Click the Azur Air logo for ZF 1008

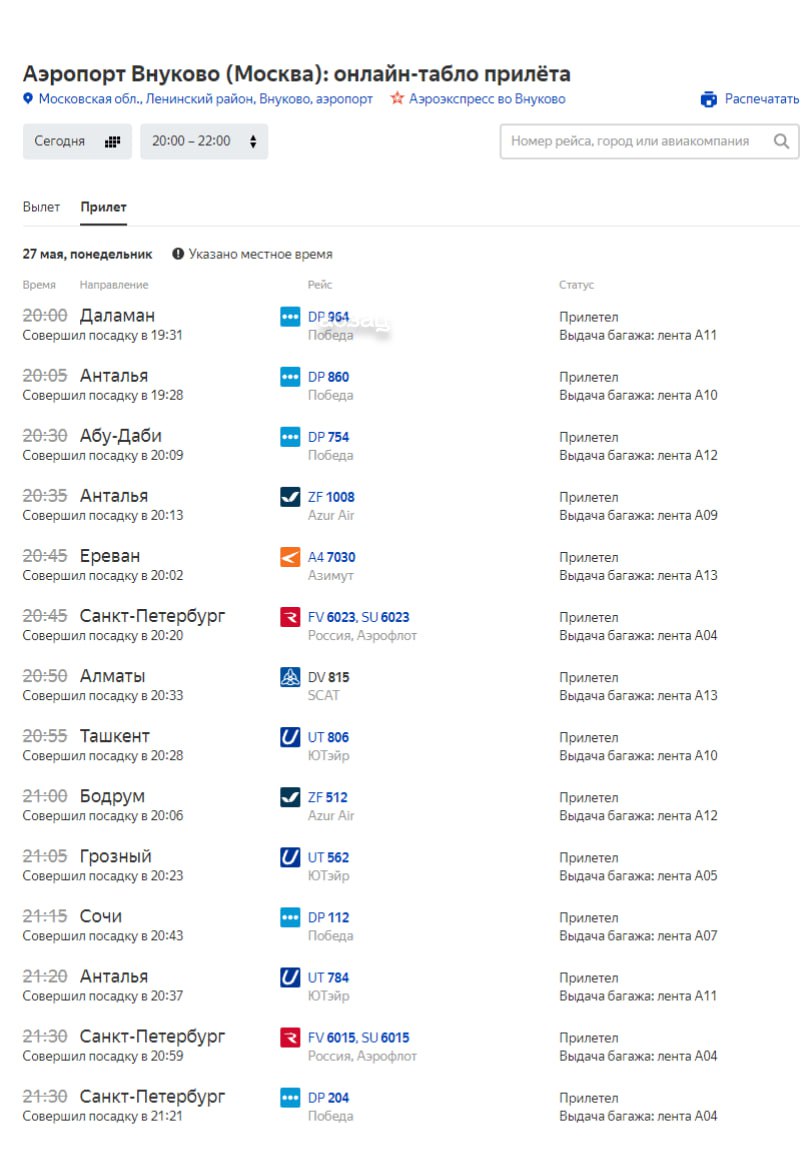tap(290, 497)
